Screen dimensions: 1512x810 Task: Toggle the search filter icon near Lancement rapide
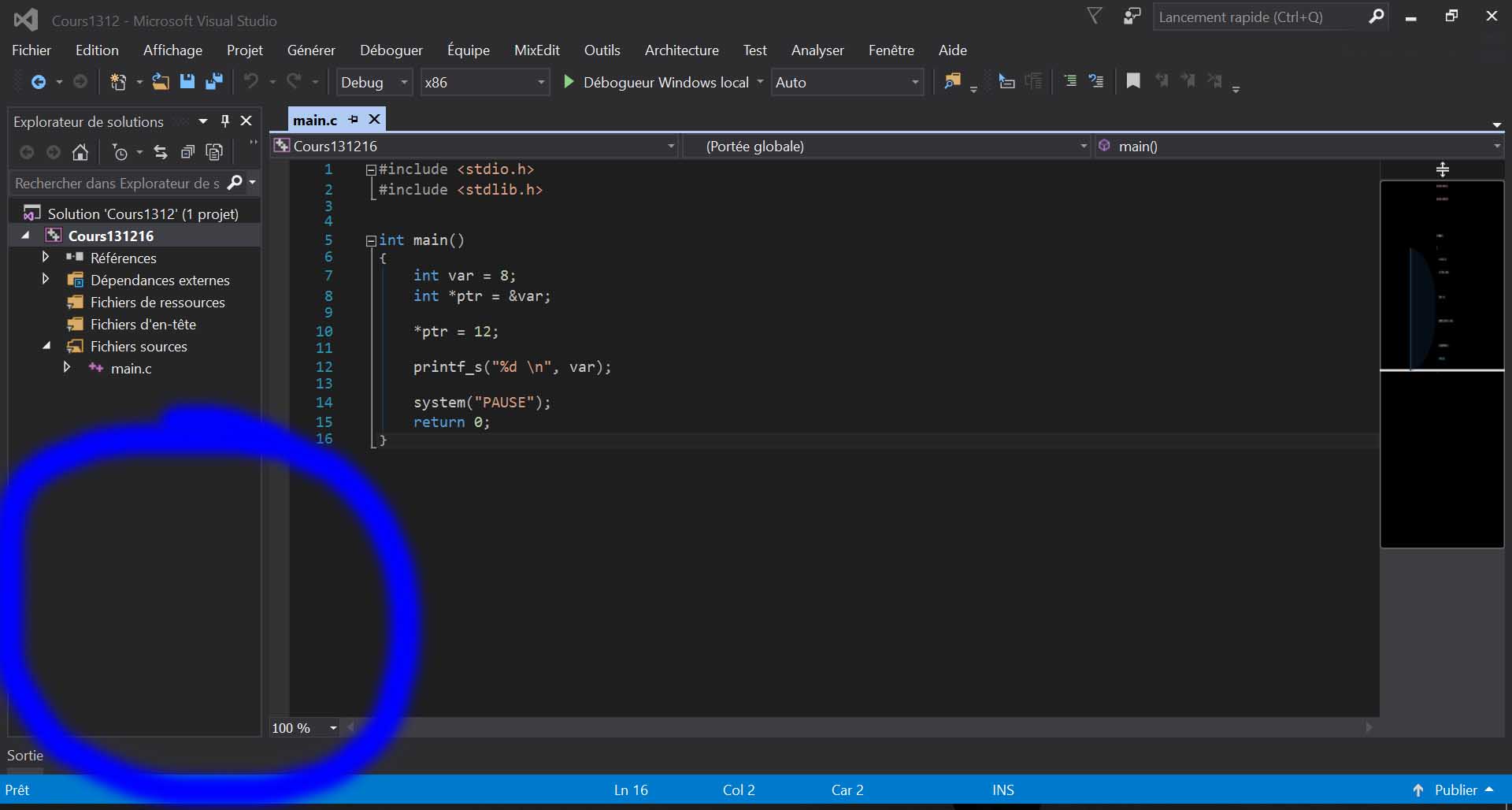pos(1094,16)
